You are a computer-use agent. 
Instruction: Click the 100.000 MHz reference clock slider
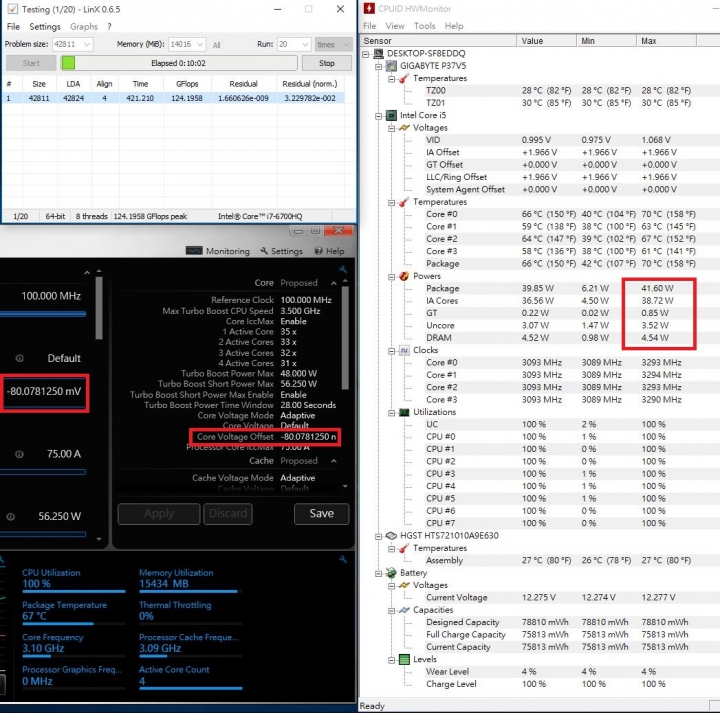tap(43, 314)
